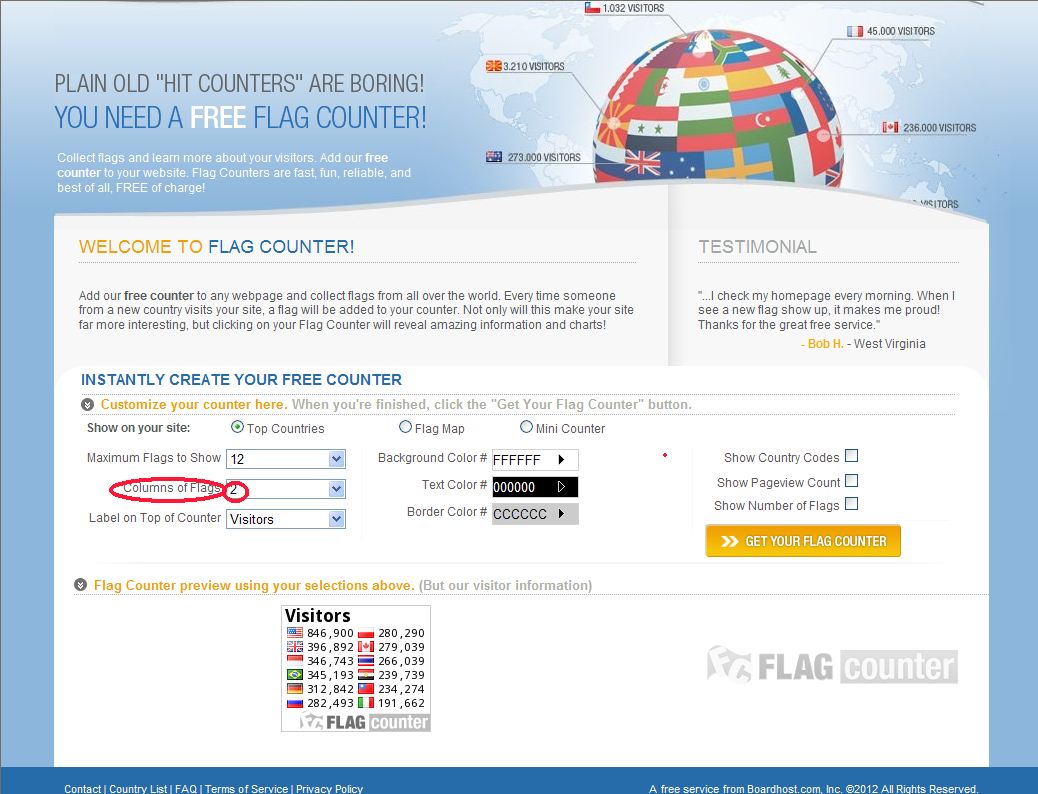1038x794 pixels.
Task: Click the Canada flag beside 279,039
Action: point(366,647)
